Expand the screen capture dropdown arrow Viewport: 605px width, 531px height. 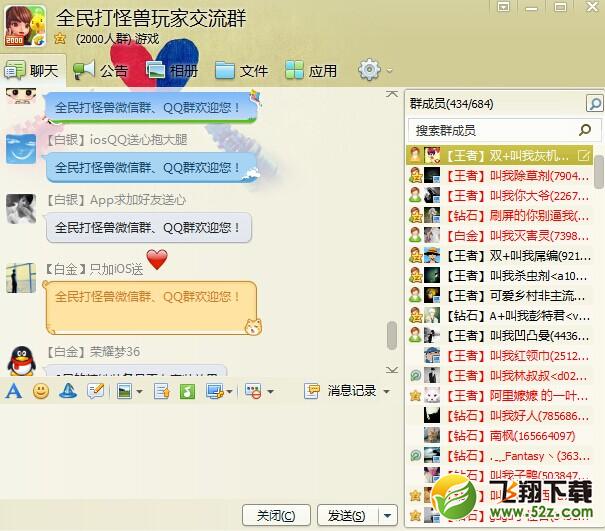[230, 392]
